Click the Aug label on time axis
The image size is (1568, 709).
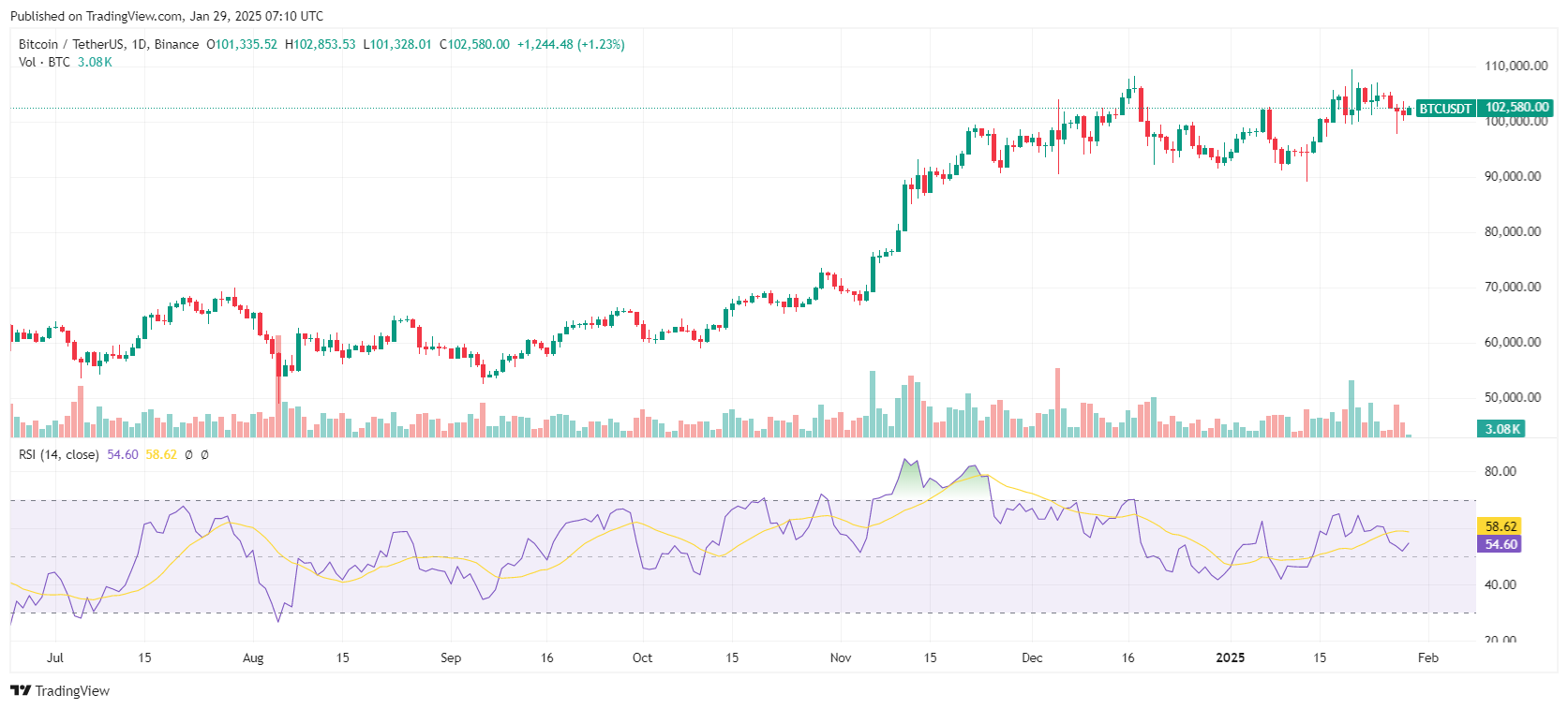pyautogui.click(x=253, y=657)
